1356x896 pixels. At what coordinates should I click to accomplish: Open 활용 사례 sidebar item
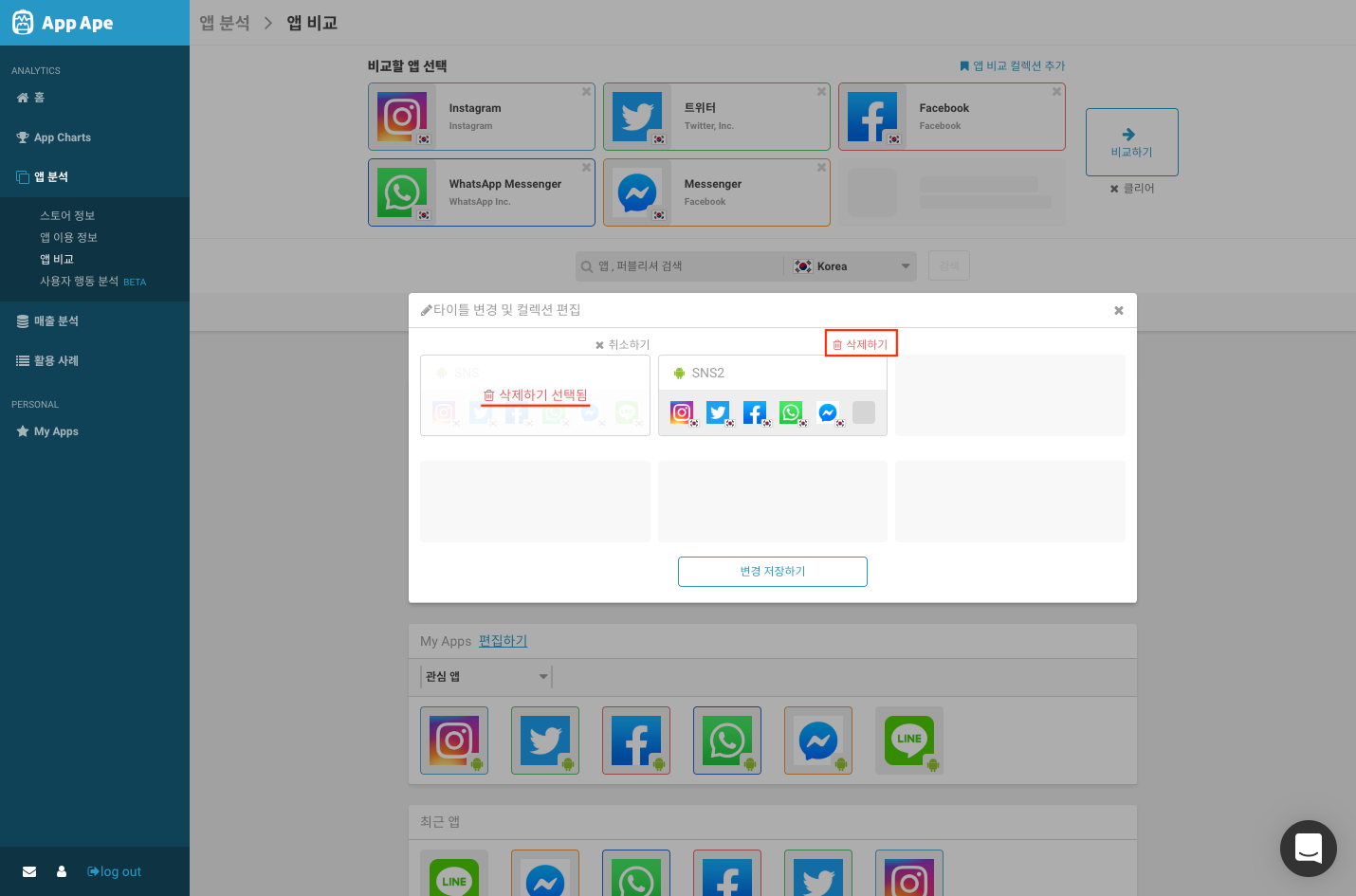(47, 361)
